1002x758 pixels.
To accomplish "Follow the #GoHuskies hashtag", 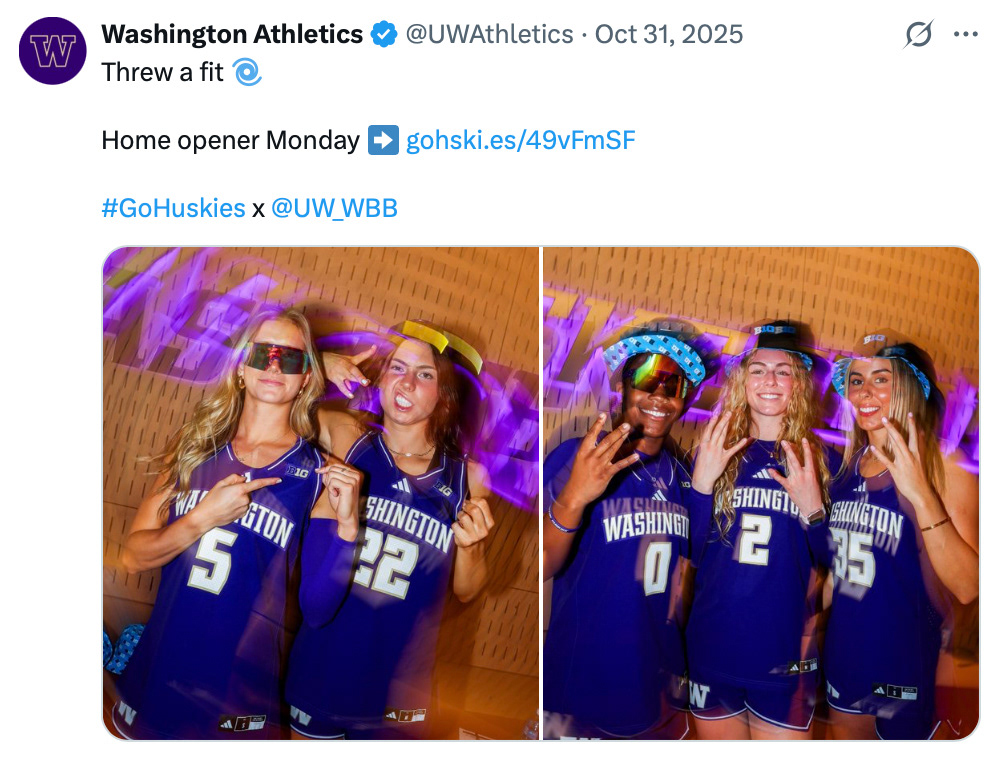I will tap(173, 208).
